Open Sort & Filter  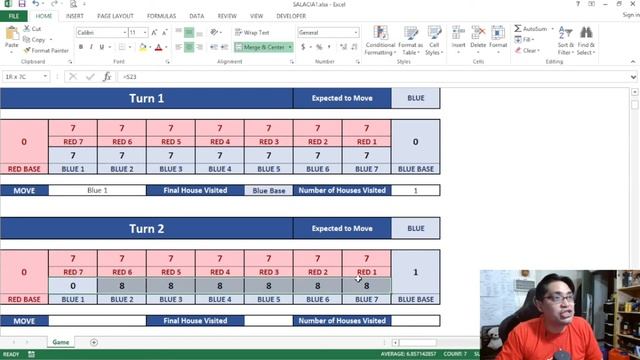(x=566, y=40)
